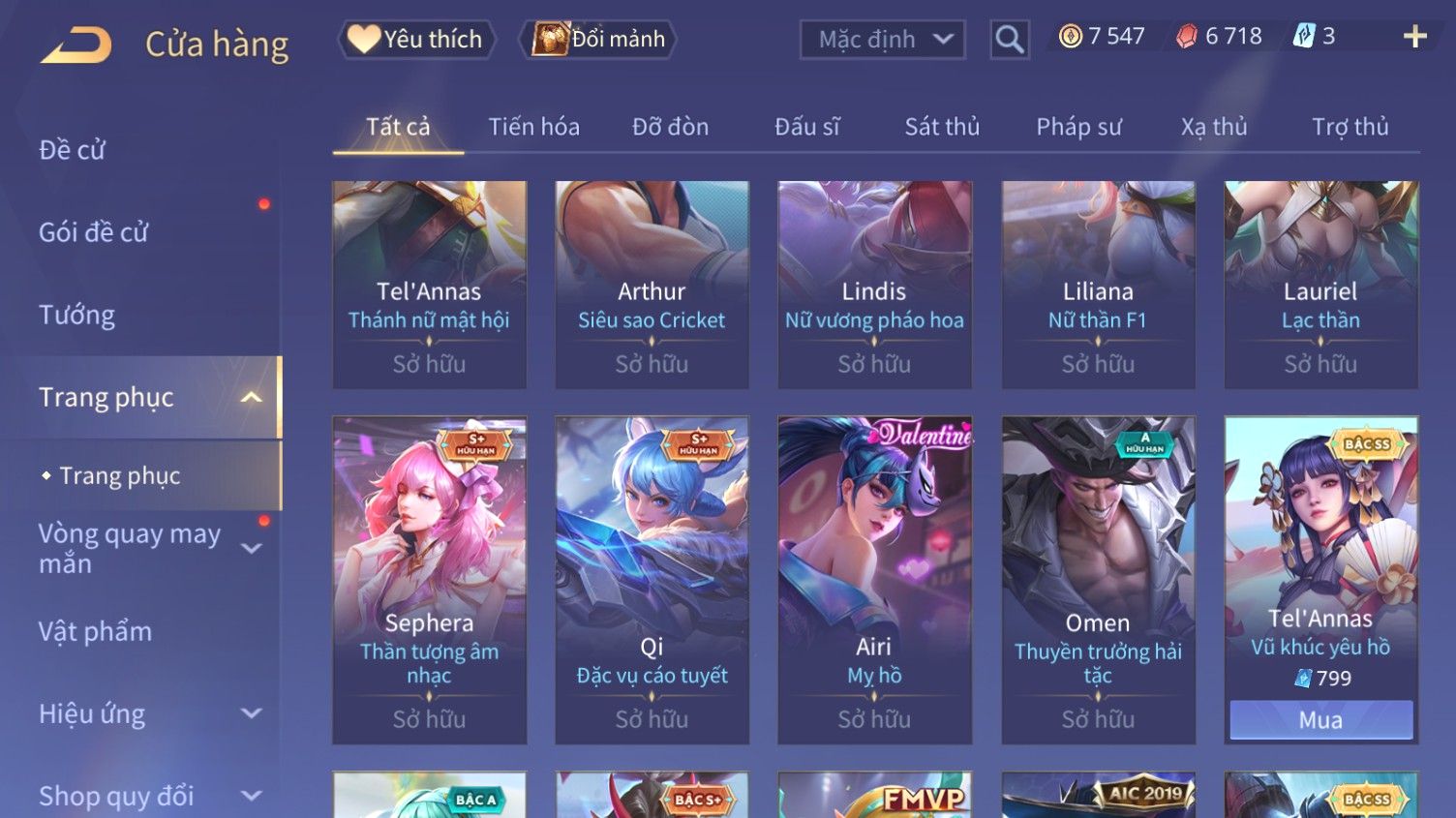Expand the Shop quy đổi section
This screenshot has height=818, width=1456.
tap(251, 796)
